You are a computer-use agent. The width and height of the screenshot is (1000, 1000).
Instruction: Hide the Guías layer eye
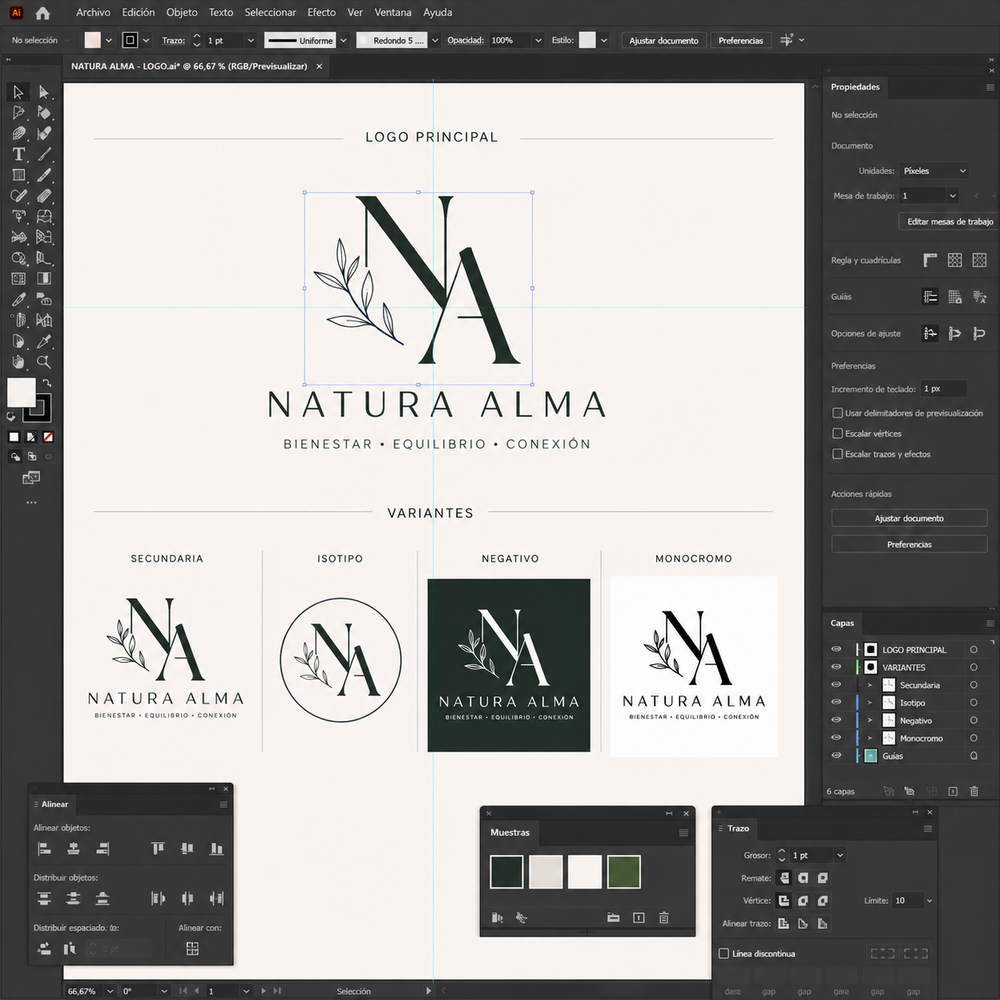[836, 756]
